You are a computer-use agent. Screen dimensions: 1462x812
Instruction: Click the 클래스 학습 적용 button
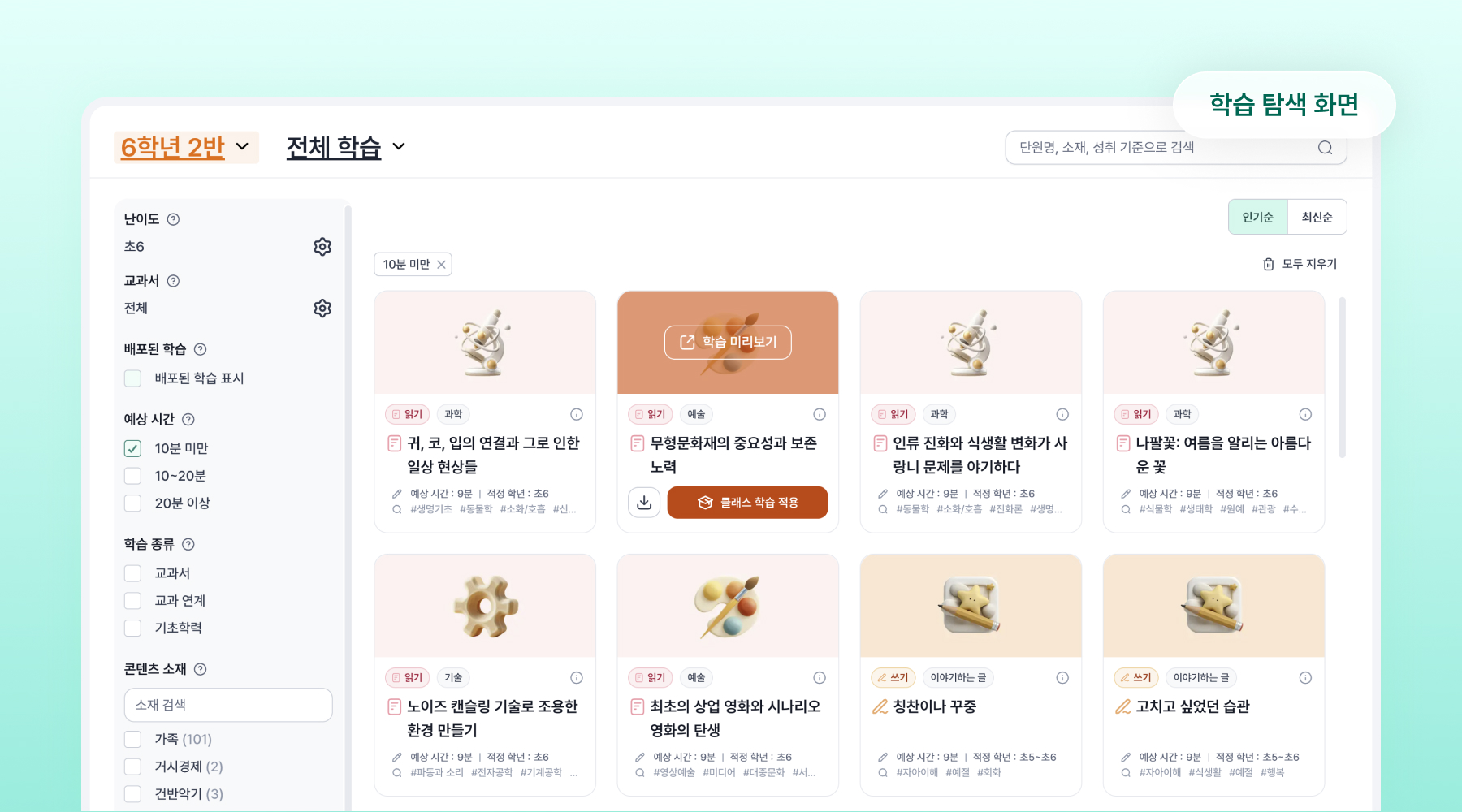pyautogui.click(x=747, y=503)
